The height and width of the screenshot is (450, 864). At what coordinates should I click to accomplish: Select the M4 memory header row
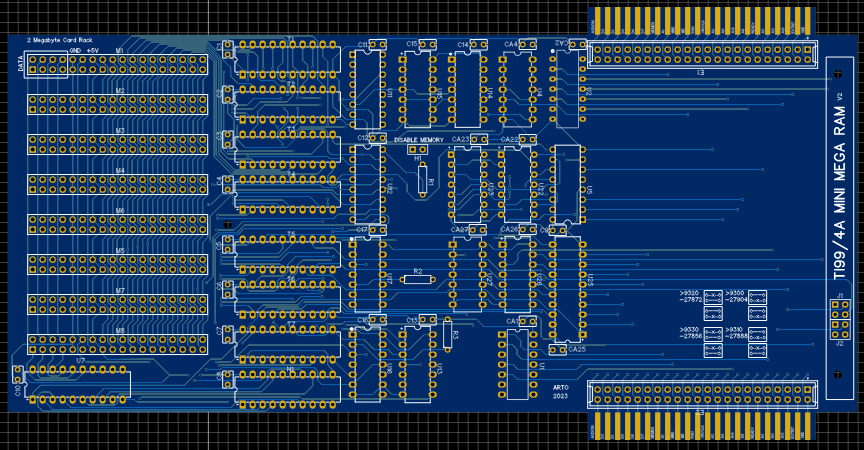coord(118,184)
